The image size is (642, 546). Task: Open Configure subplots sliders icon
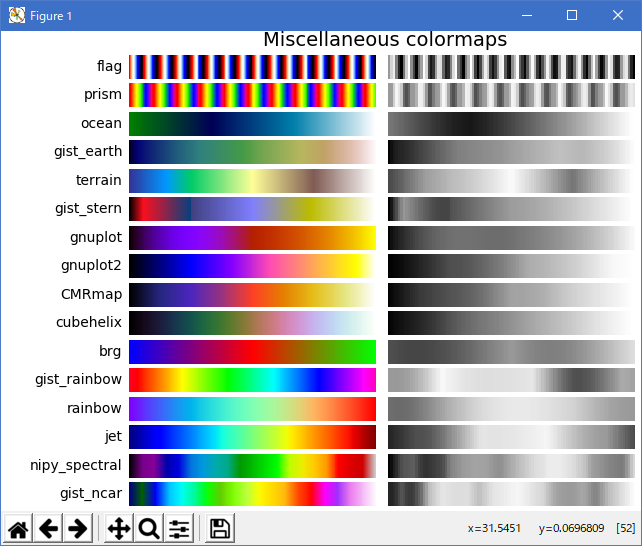[x=179, y=528]
